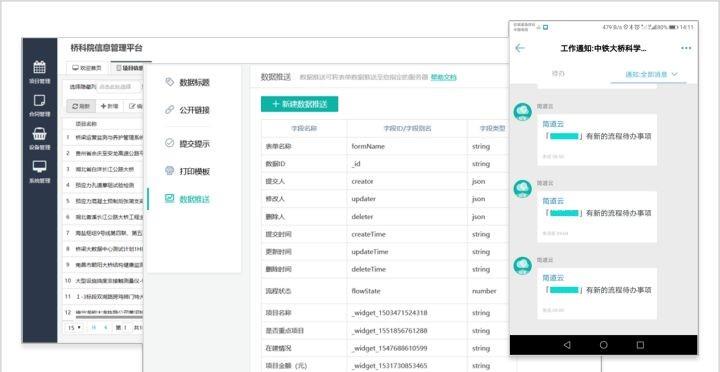The height and width of the screenshot is (372, 720).
Task: Switch to the 待办 tab on phone
Action: [558, 74]
